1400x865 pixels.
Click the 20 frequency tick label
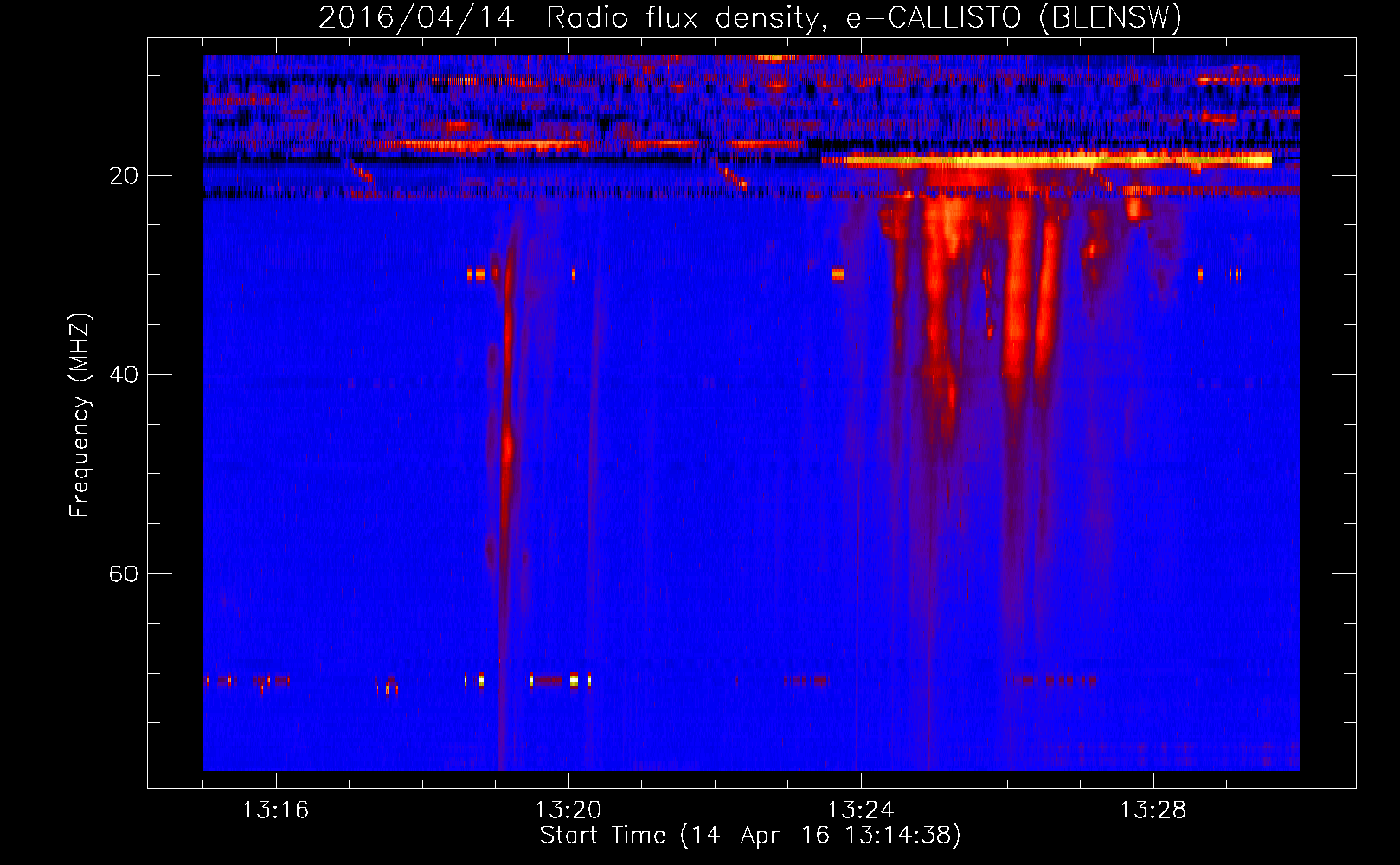[124, 176]
